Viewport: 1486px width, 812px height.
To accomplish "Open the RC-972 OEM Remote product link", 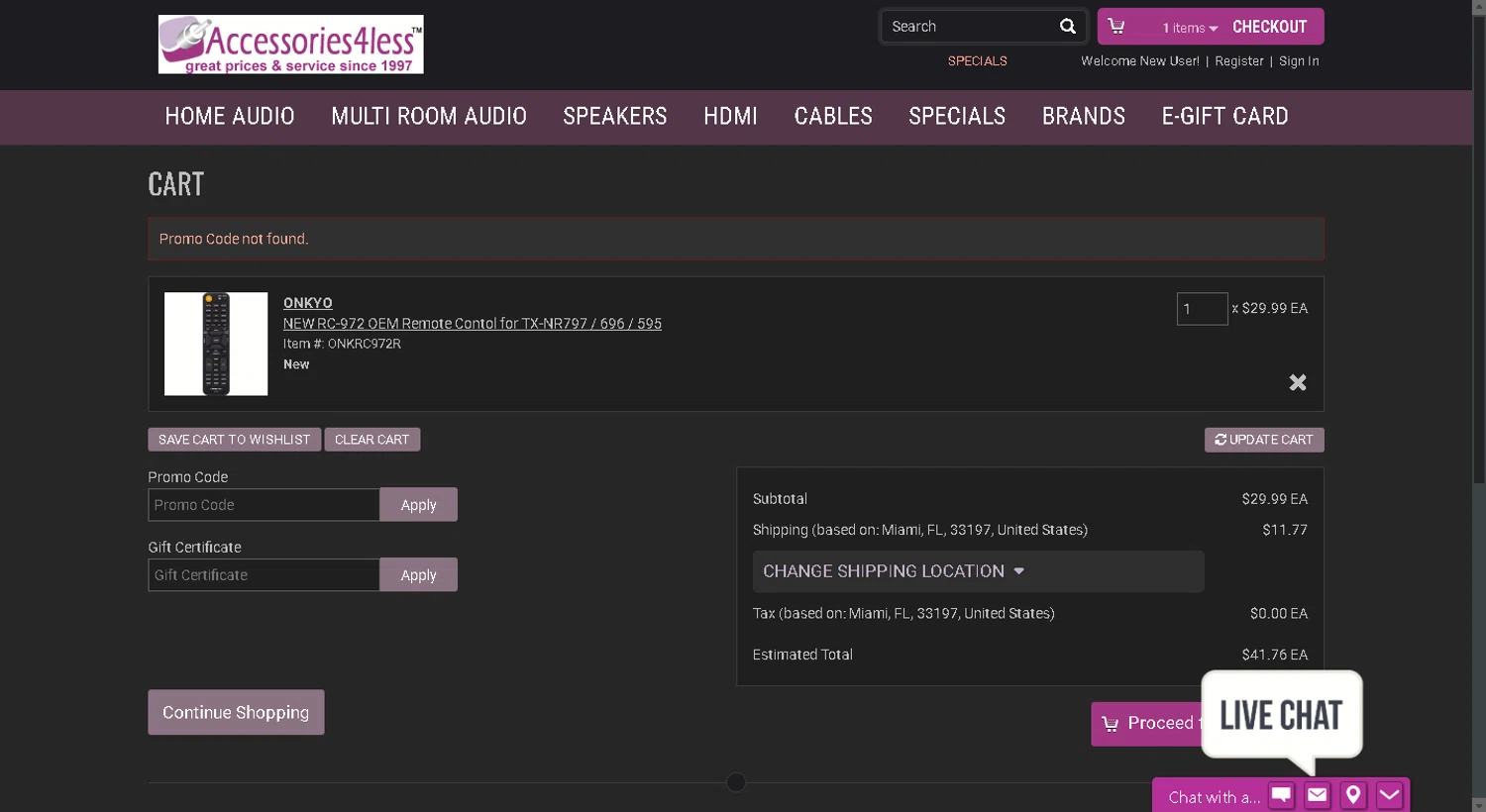I will (473, 324).
